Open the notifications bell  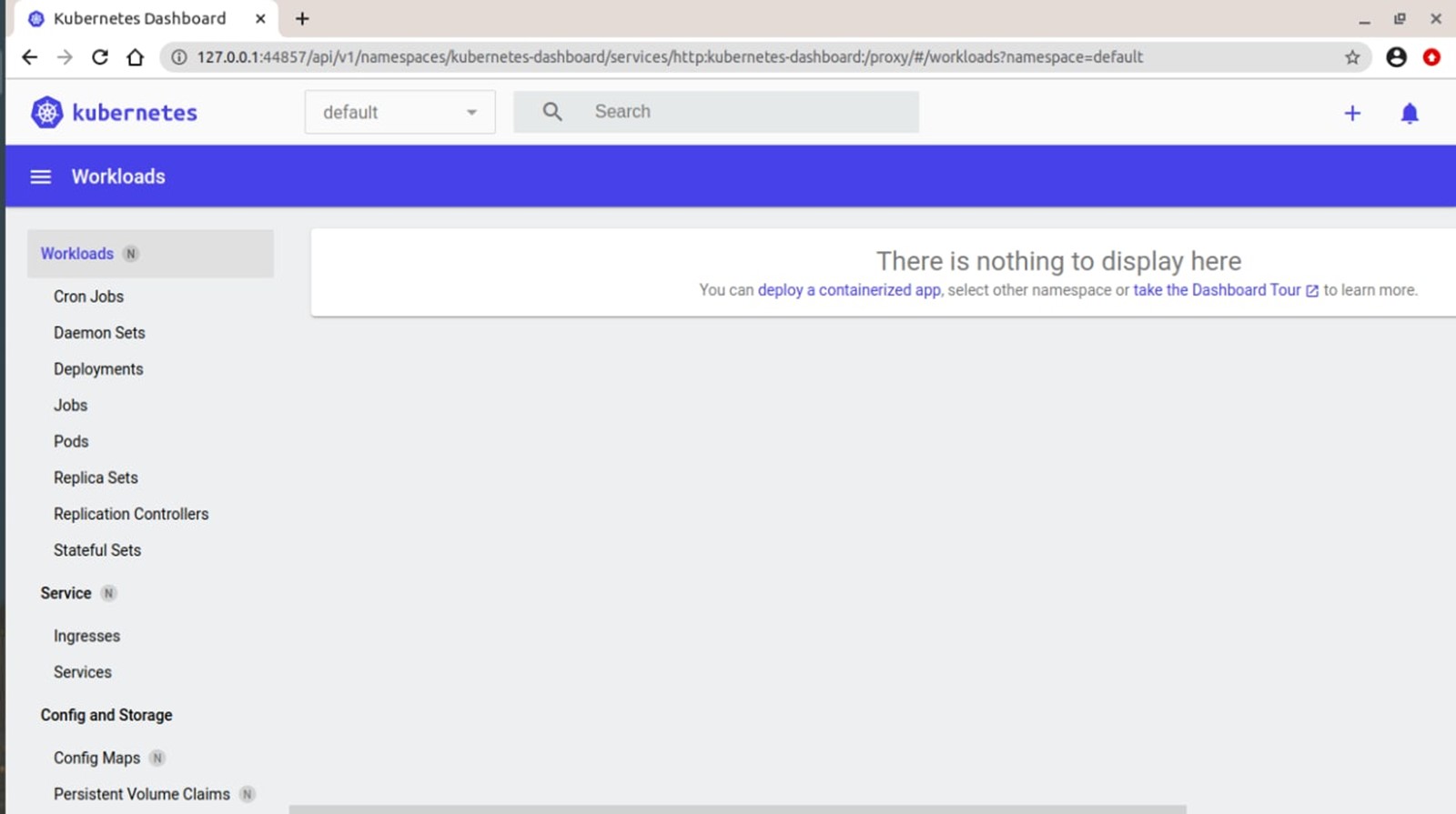1410,113
